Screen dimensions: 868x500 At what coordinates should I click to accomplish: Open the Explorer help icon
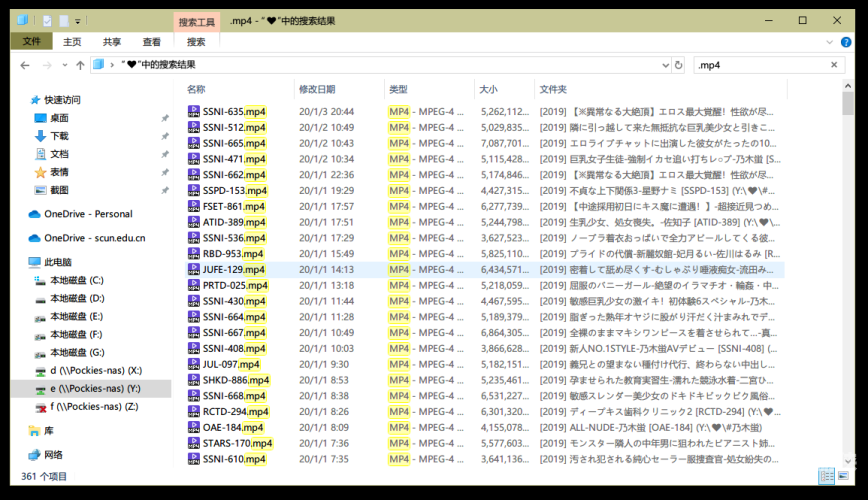click(x=846, y=42)
